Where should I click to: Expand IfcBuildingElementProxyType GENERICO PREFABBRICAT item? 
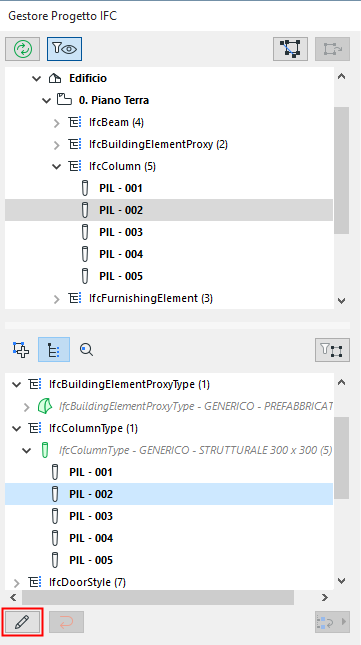(x=27, y=408)
